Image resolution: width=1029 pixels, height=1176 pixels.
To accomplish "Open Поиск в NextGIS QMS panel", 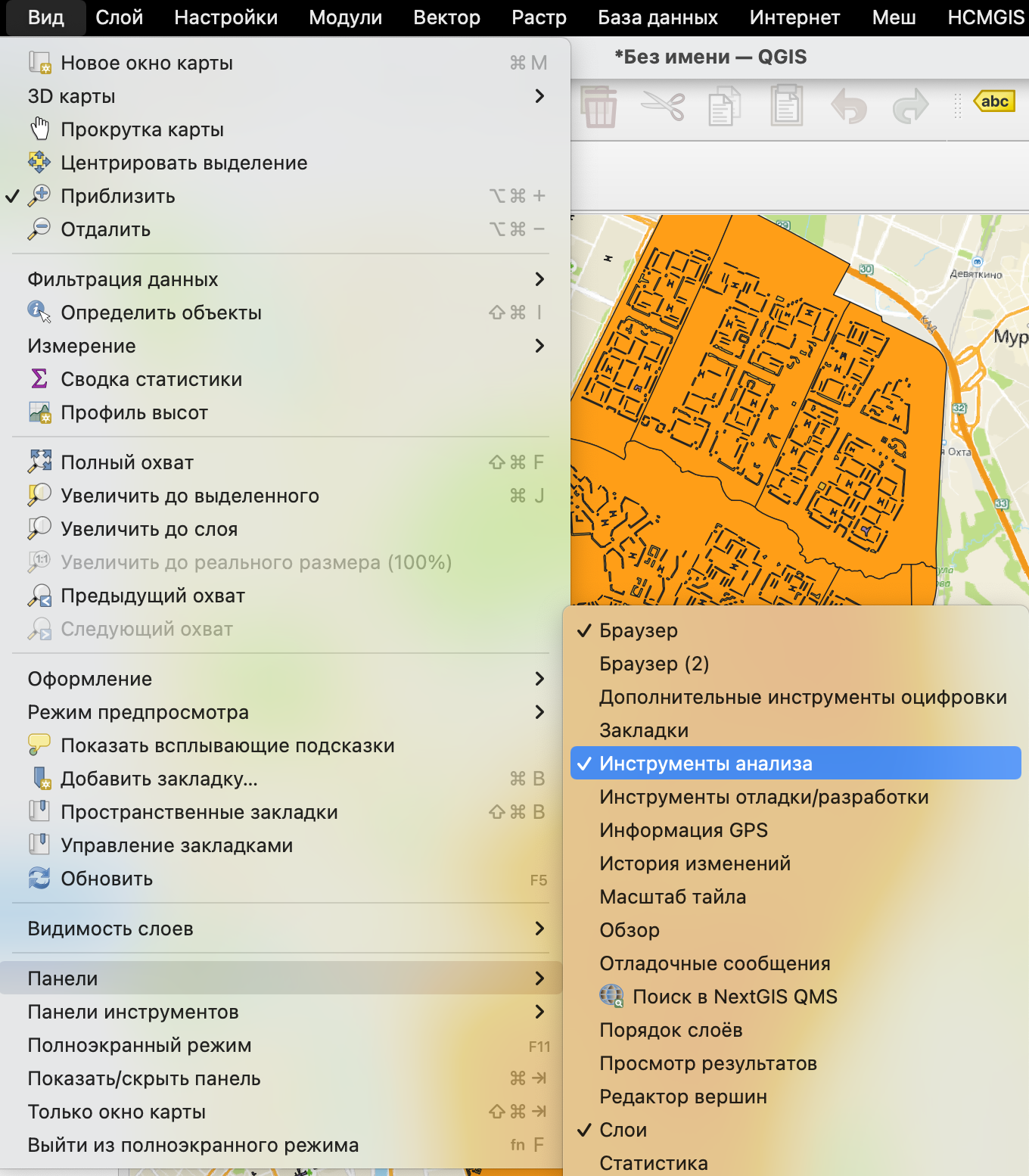I will [734, 997].
